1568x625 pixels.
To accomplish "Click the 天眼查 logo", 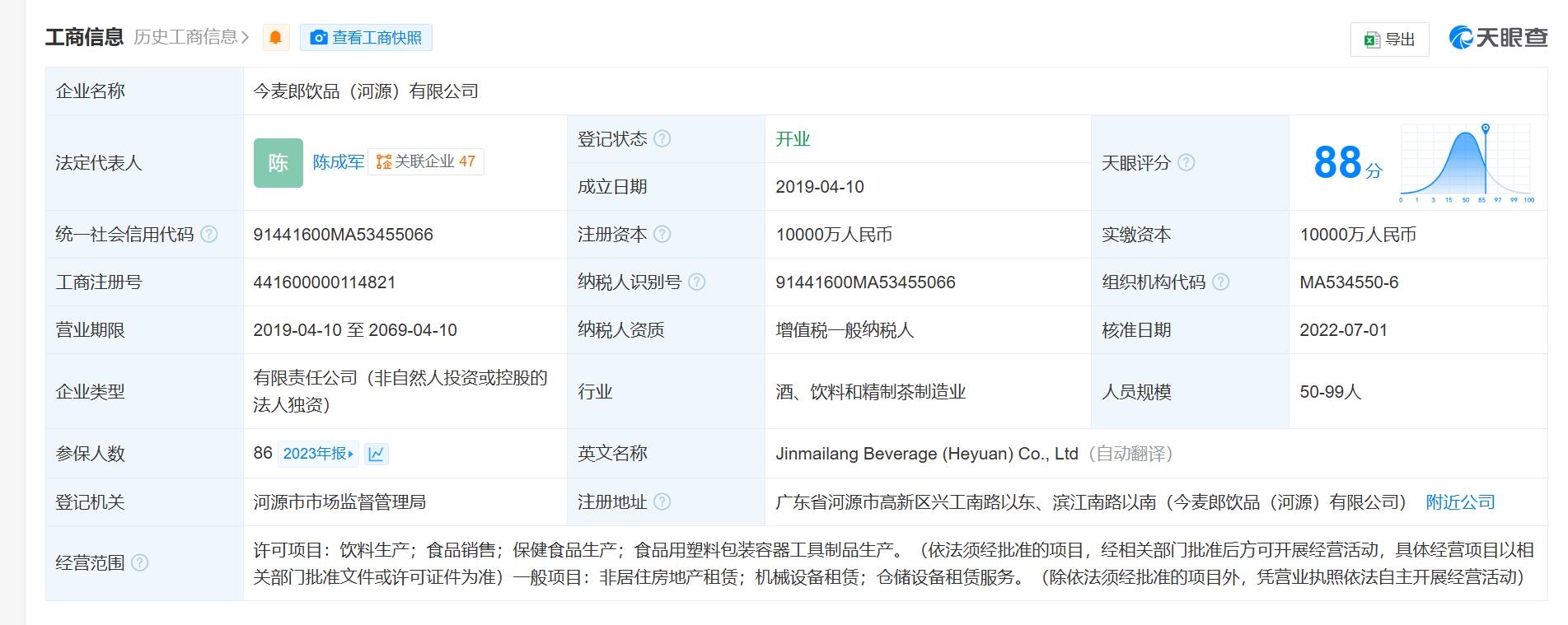I will [1498, 38].
